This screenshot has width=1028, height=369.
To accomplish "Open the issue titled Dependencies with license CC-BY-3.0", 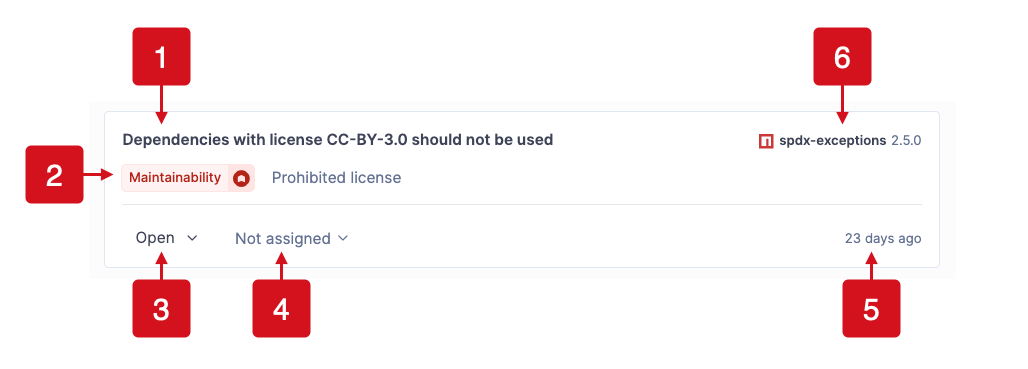I will point(338,140).
